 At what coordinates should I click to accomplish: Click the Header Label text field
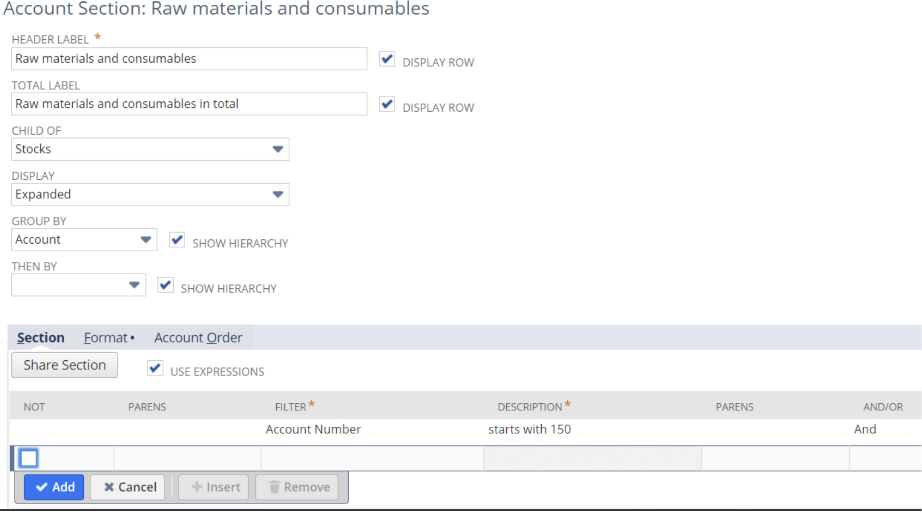coord(189,59)
